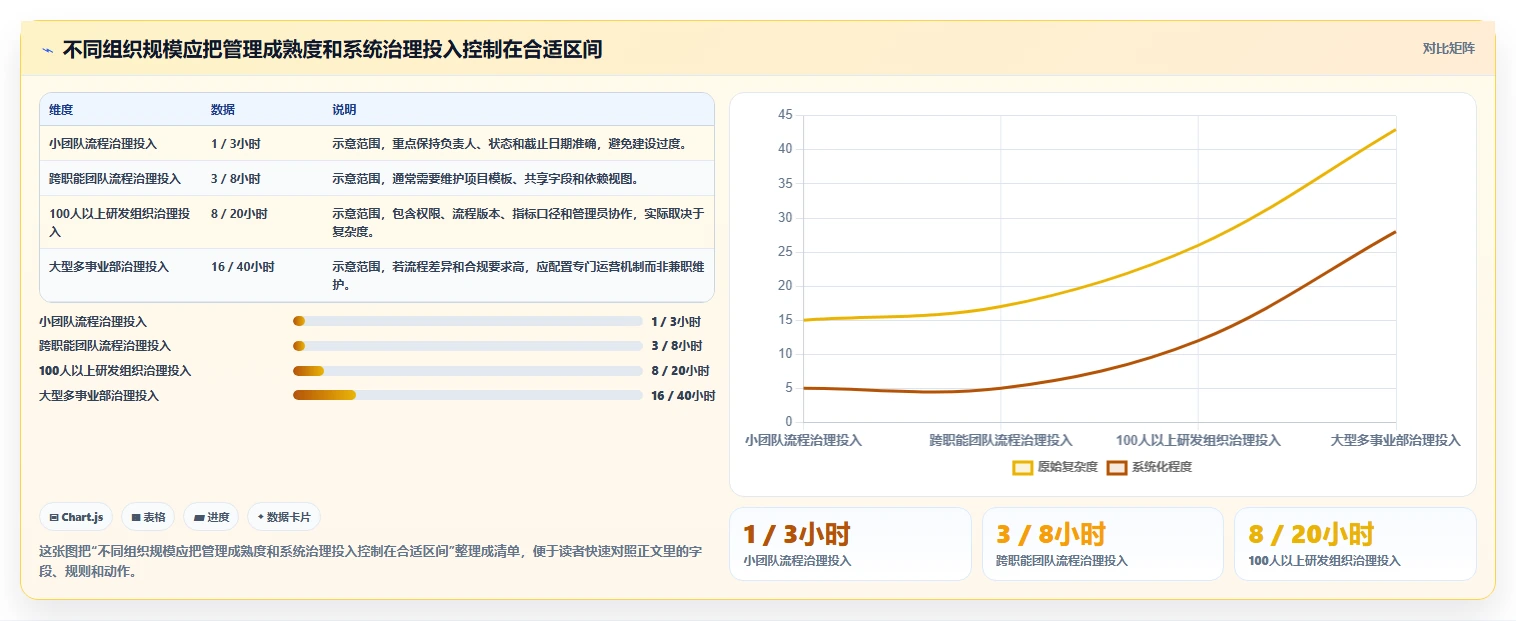Open the 3 / 8小时 data card
Image resolution: width=1516 pixels, height=621 pixels.
click(1102, 544)
